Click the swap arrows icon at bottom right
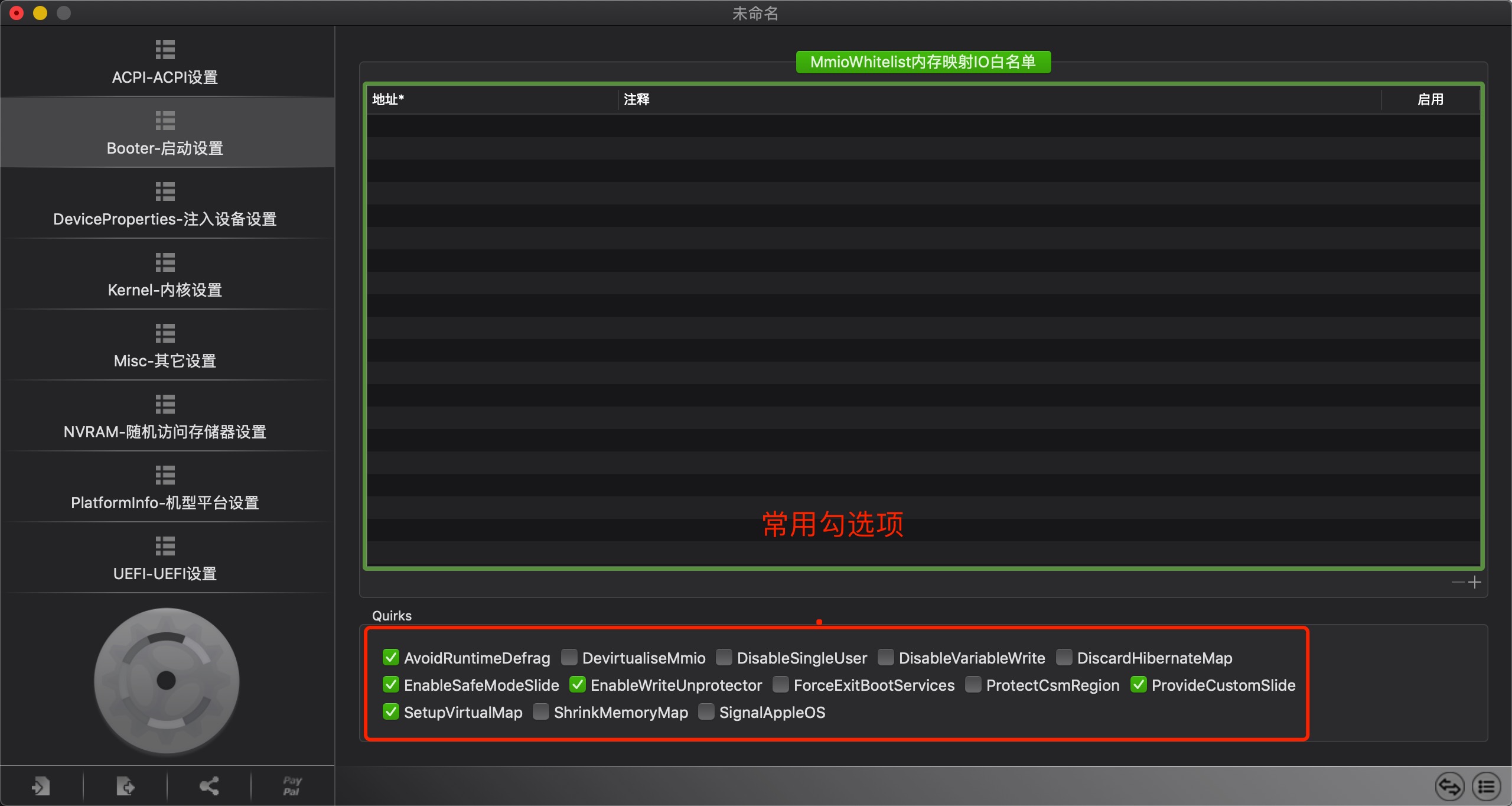 click(x=1450, y=786)
